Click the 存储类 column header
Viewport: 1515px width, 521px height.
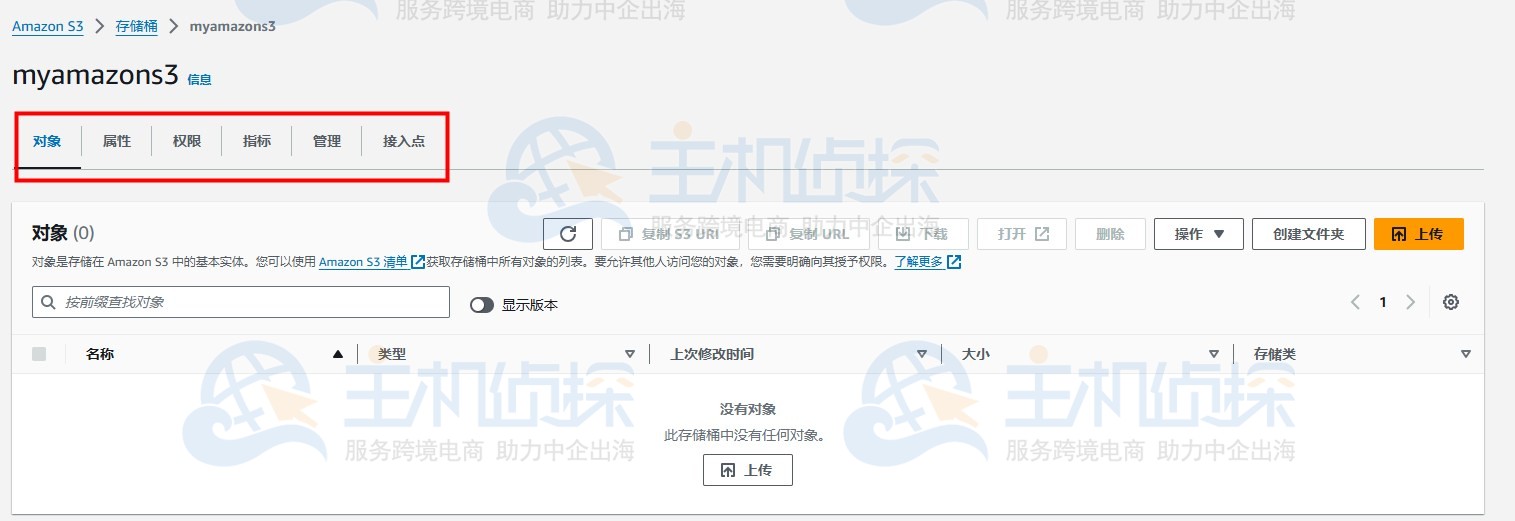1275,354
